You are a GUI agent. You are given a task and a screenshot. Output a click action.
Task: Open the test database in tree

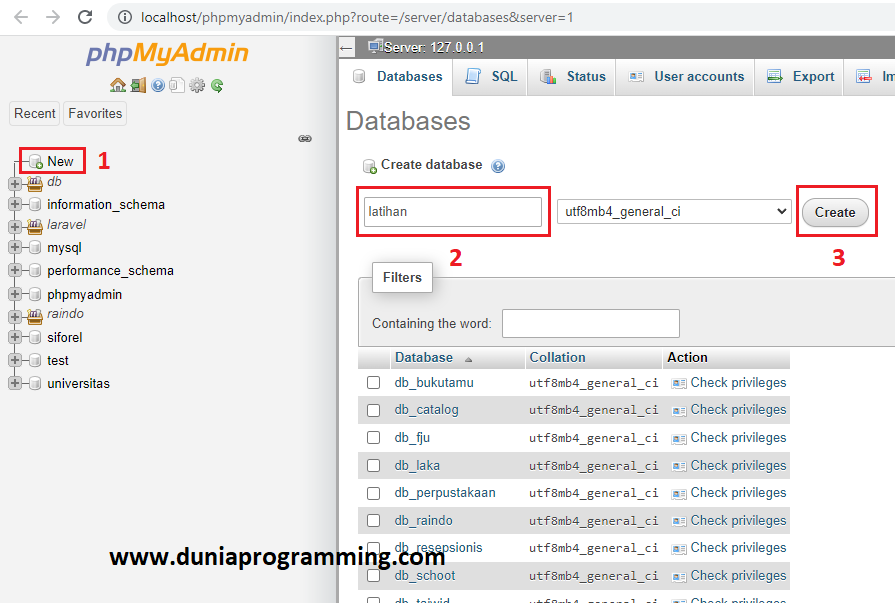click(58, 360)
